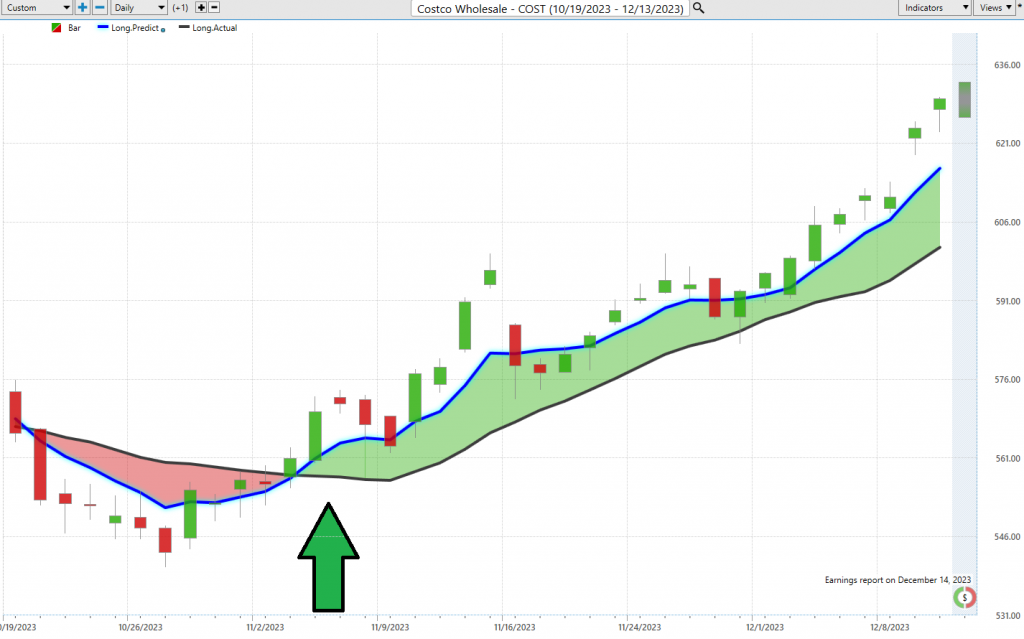The height and width of the screenshot is (639, 1024).
Task: Click the Long.Actual legend label
Action: [x=215, y=28]
